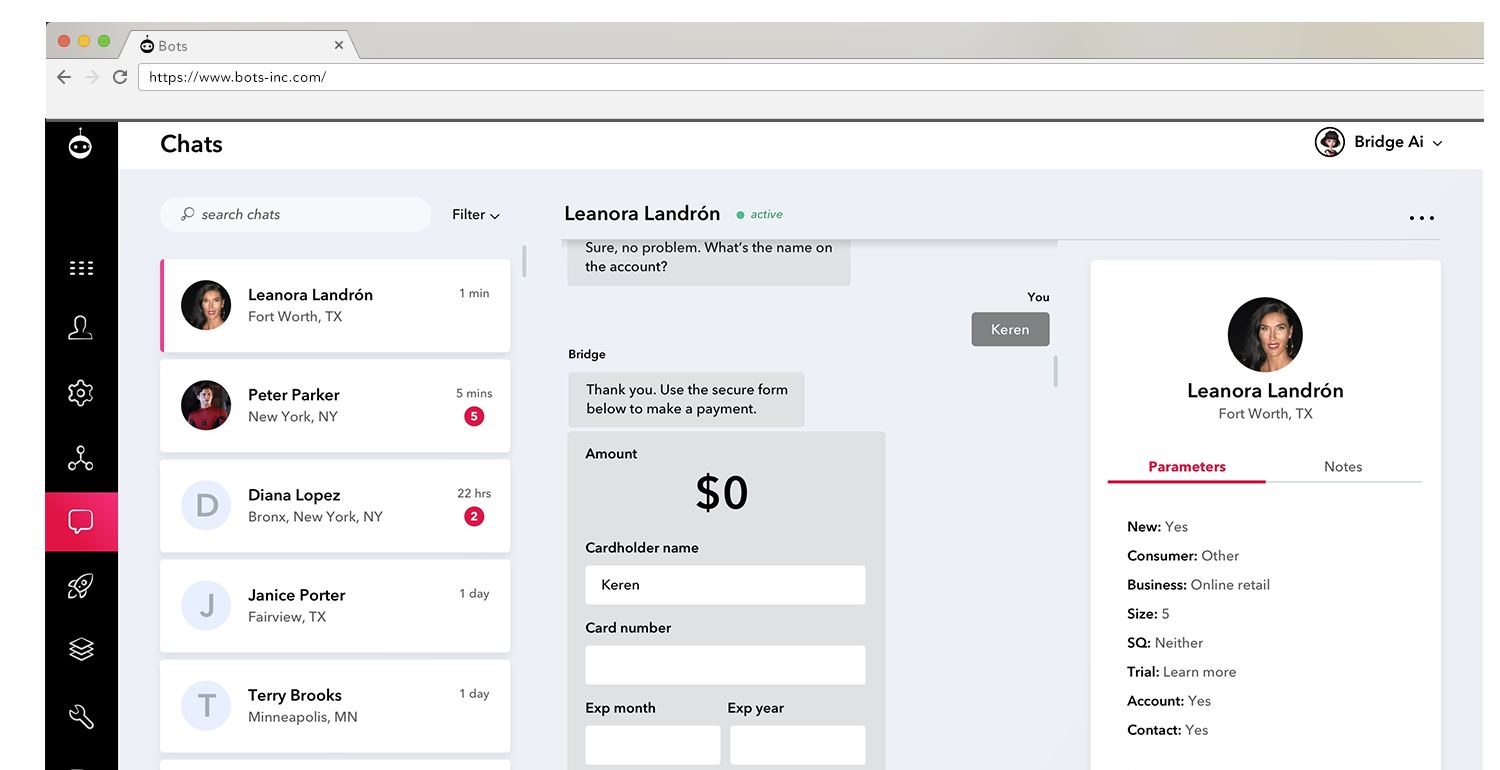Switch to the Notes tab

point(1343,466)
